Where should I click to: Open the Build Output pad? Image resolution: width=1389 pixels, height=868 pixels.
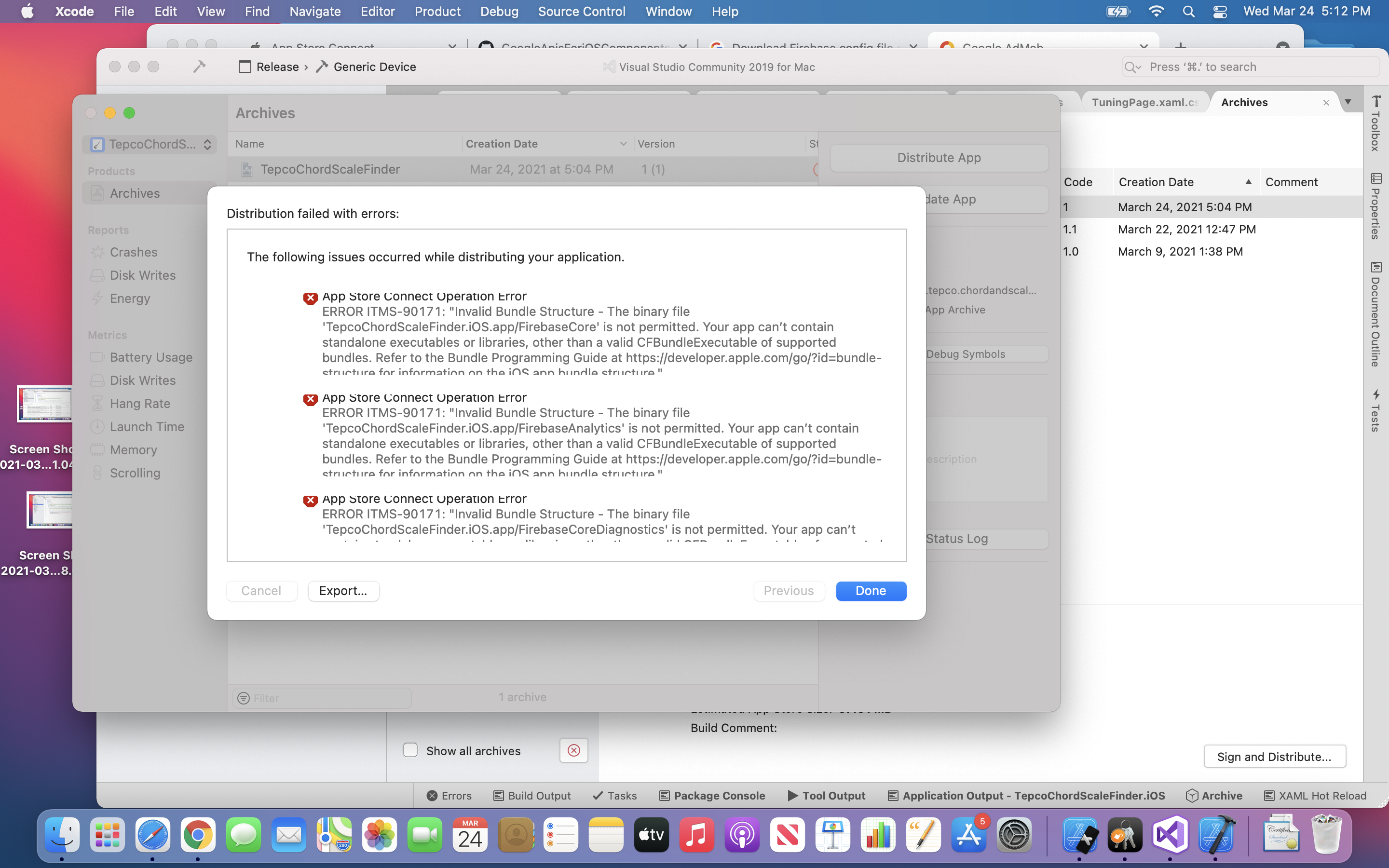pos(532,796)
